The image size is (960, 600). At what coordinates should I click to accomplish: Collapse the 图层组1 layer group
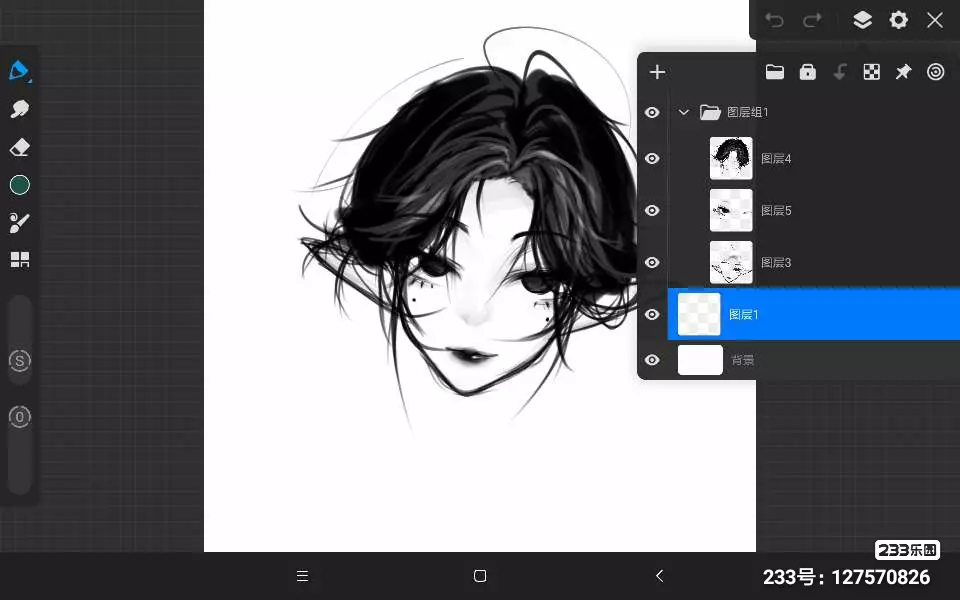point(684,113)
